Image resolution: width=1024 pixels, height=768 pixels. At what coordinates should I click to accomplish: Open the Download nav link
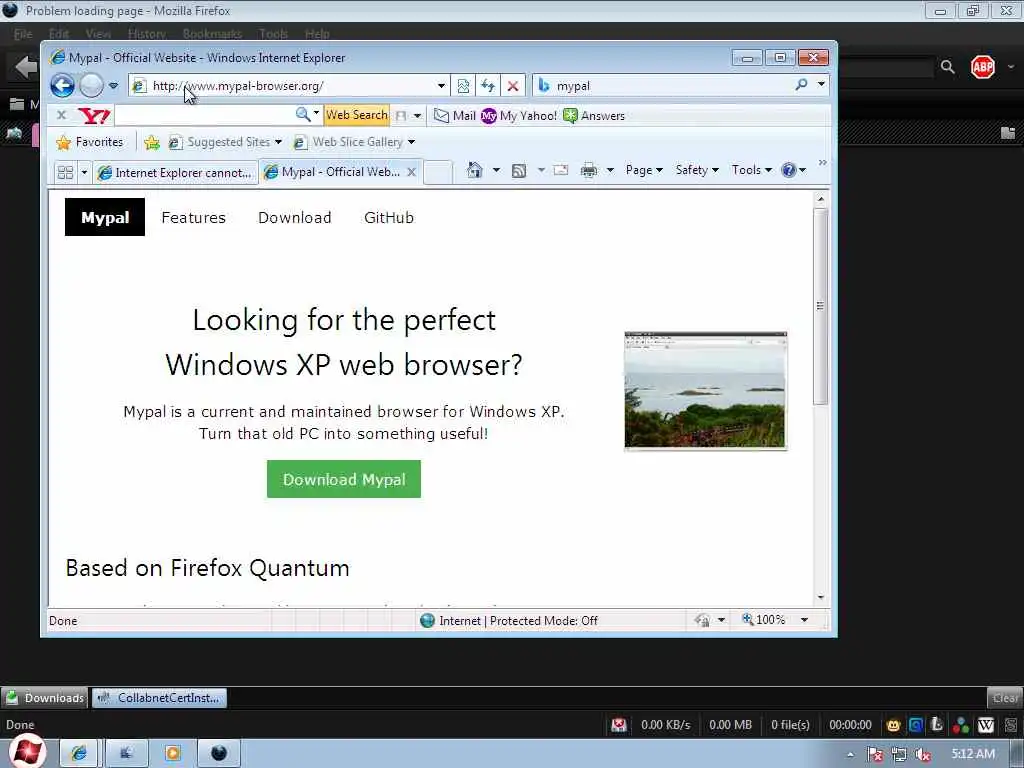[295, 217]
